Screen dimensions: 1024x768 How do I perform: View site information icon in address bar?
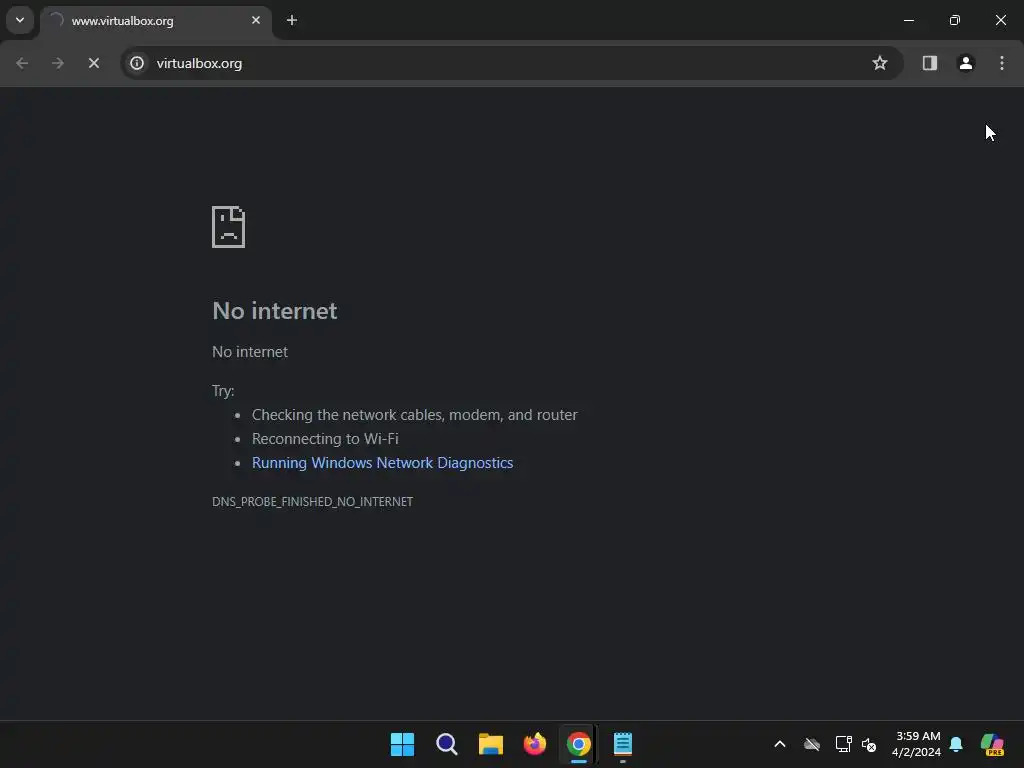(x=136, y=63)
